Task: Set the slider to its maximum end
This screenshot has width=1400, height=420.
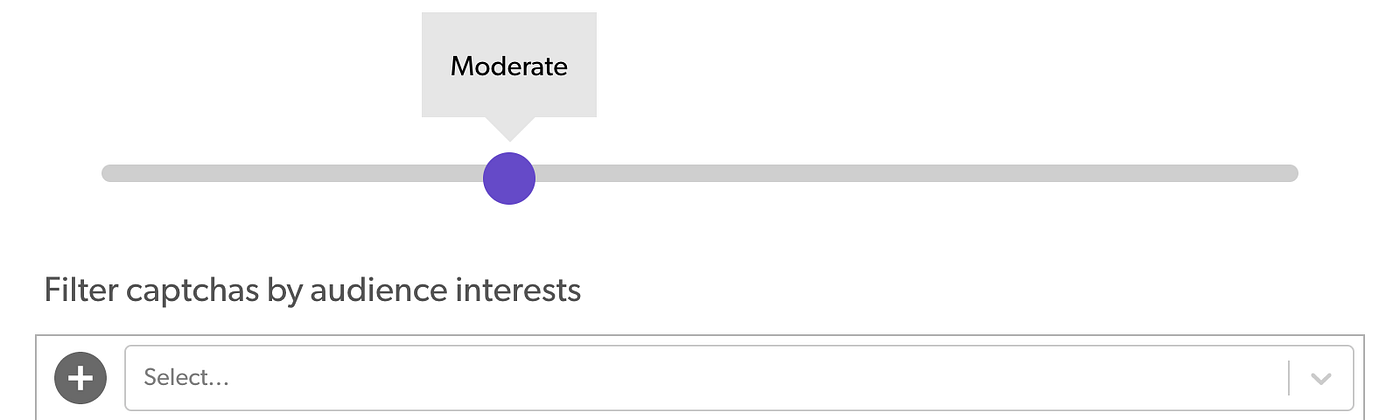Action: [x=1292, y=173]
